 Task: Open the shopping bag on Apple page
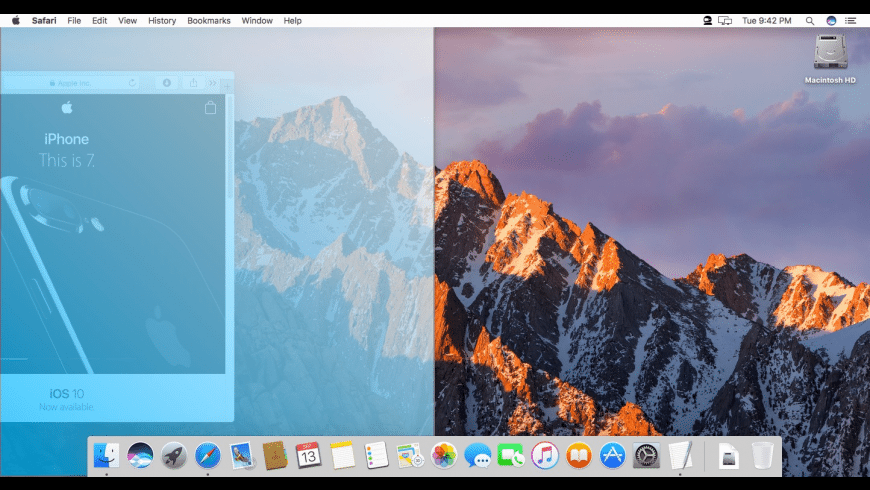click(x=210, y=108)
